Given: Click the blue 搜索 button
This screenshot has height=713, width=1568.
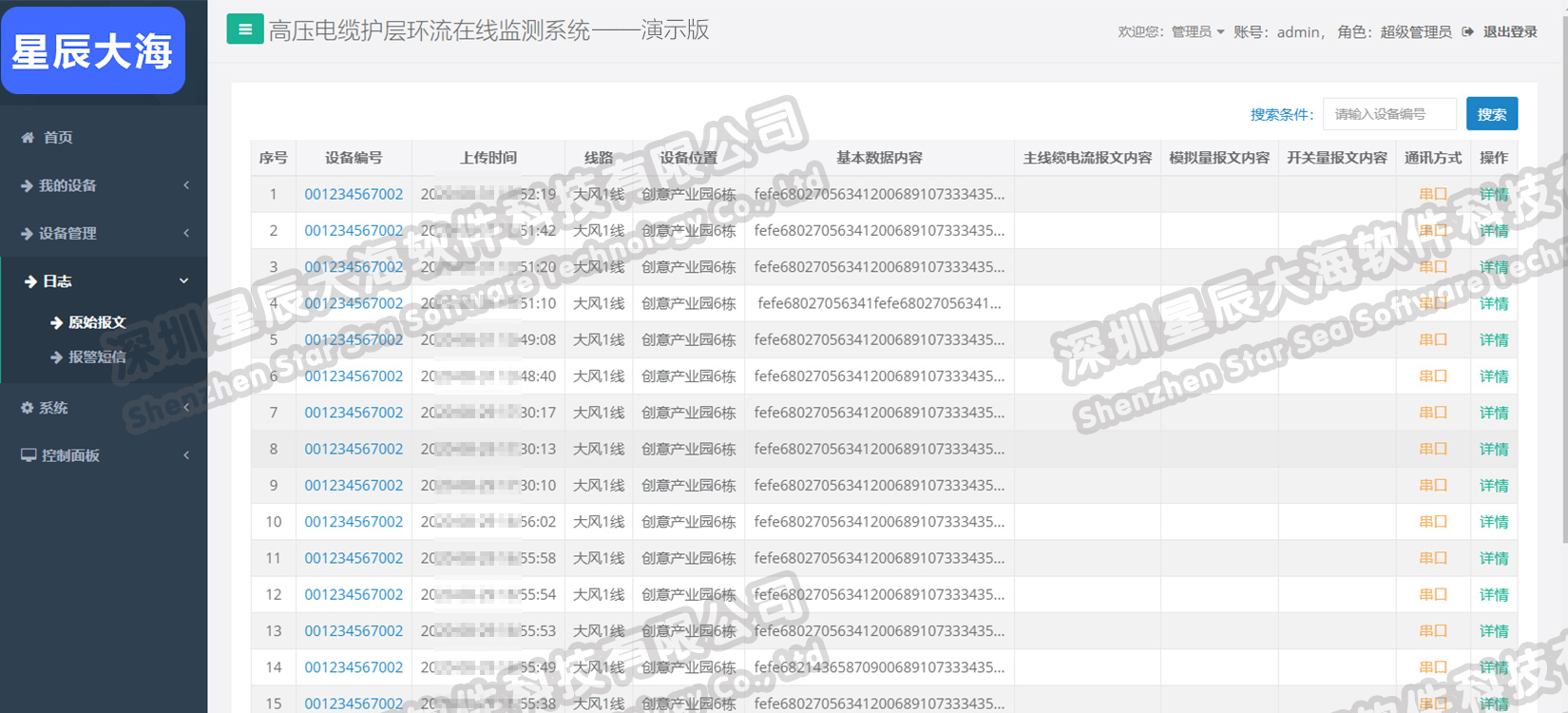Looking at the screenshot, I should click(x=1491, y=114).
